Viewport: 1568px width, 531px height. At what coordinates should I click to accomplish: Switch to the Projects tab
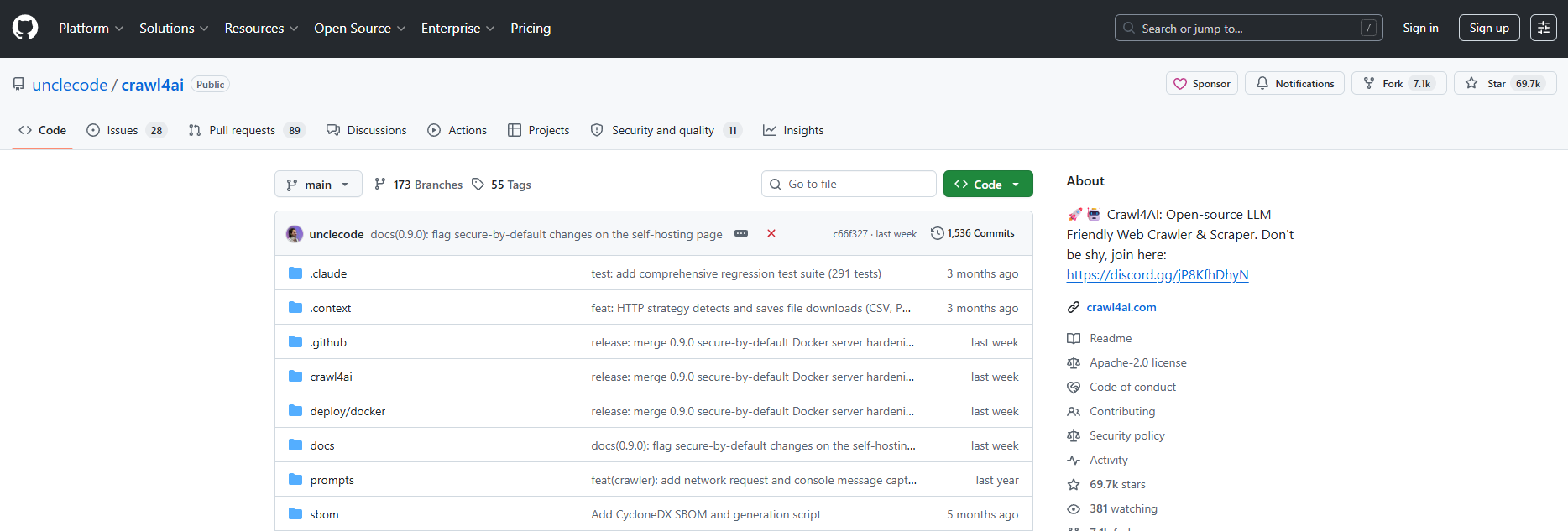538,130
